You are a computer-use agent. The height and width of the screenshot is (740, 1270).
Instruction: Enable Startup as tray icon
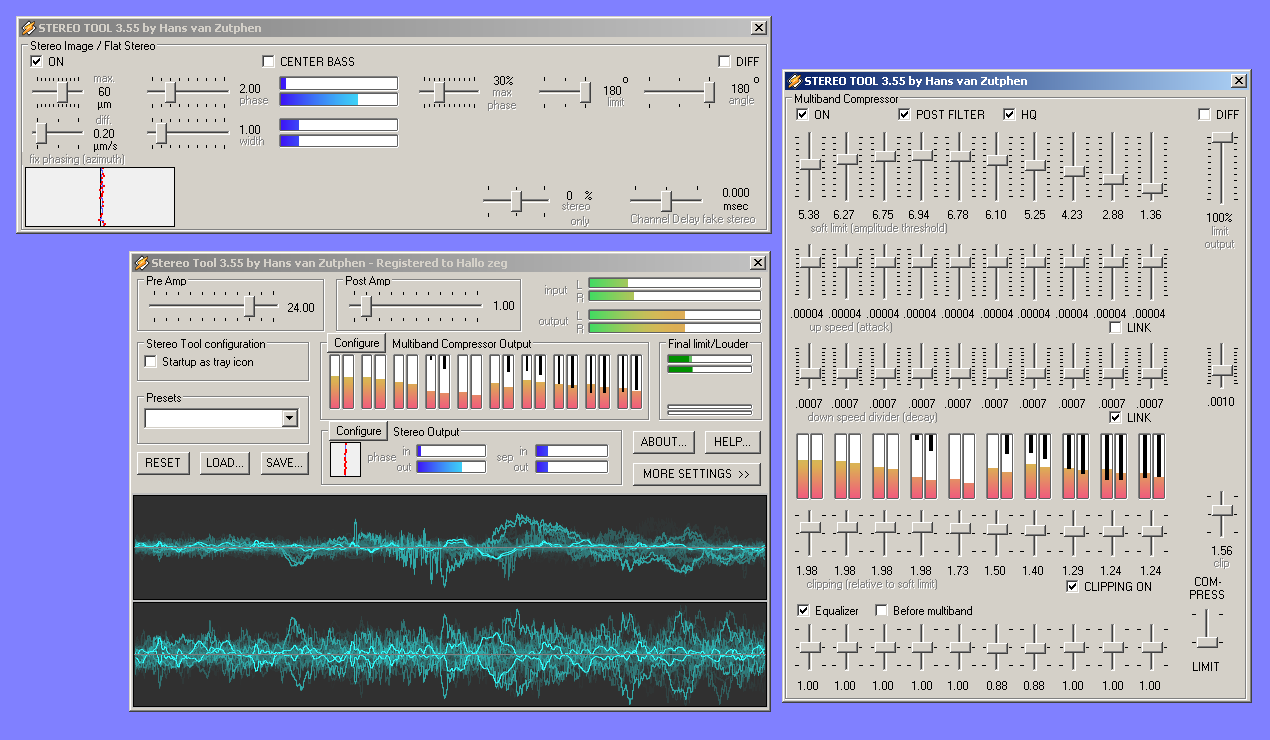152,362
